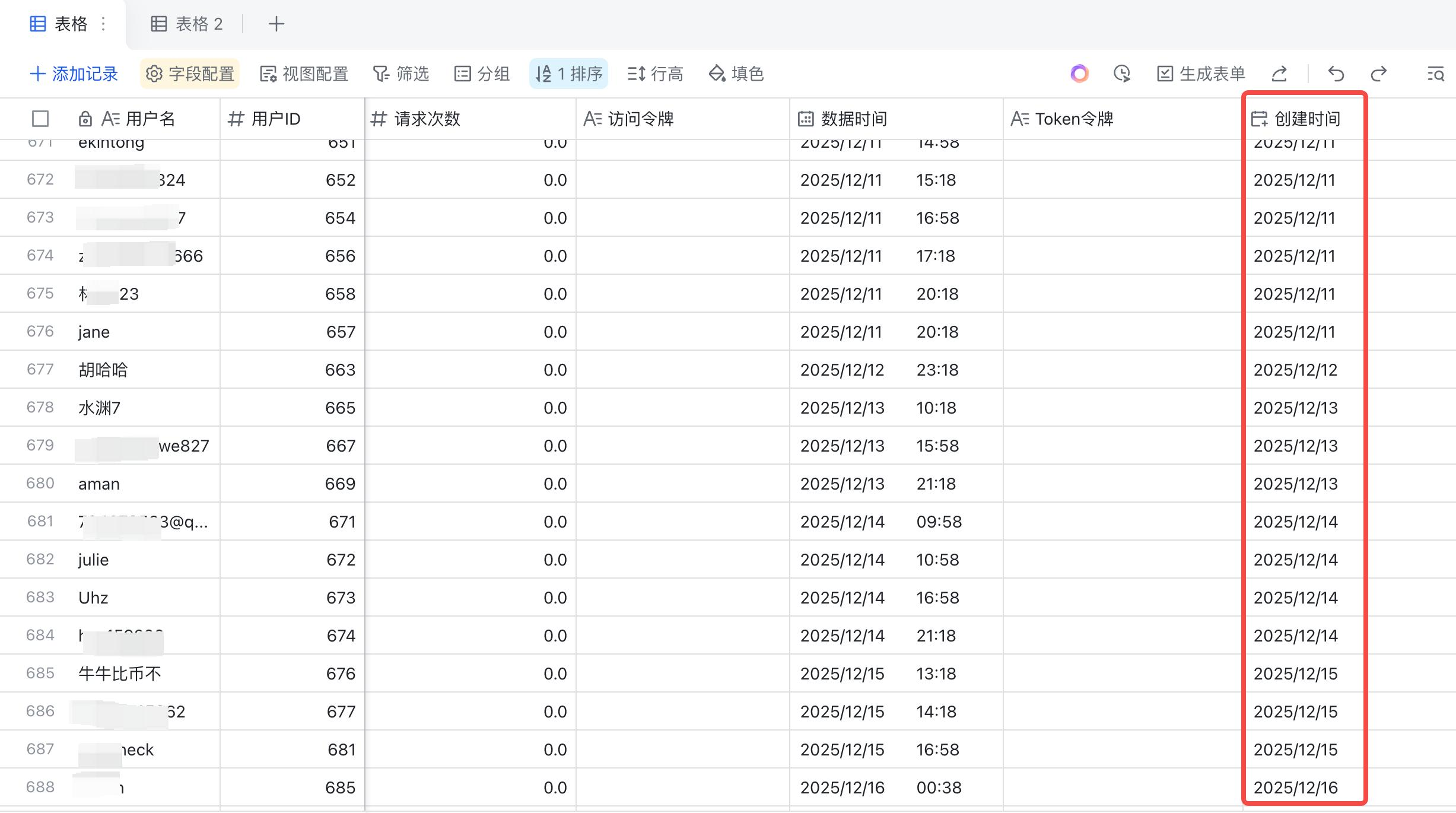Open the 填色 fill color tool

coord(736,74)
